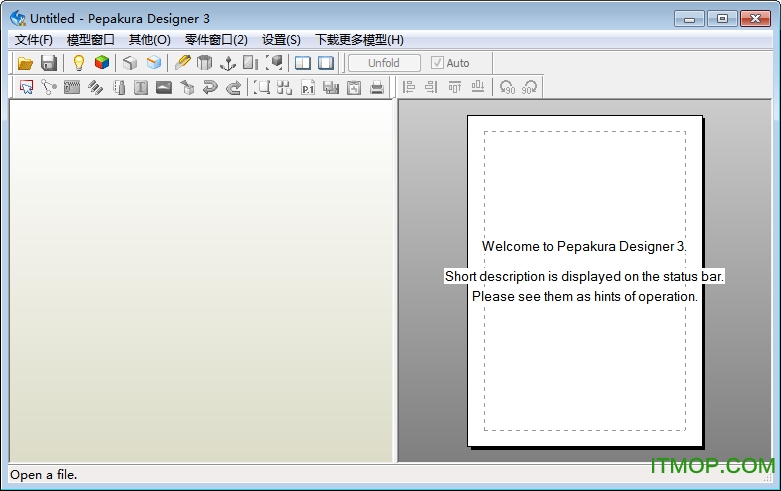Click the Open file folder icon
This screenshot has width=781, height=491.
[x=26, y=63]
